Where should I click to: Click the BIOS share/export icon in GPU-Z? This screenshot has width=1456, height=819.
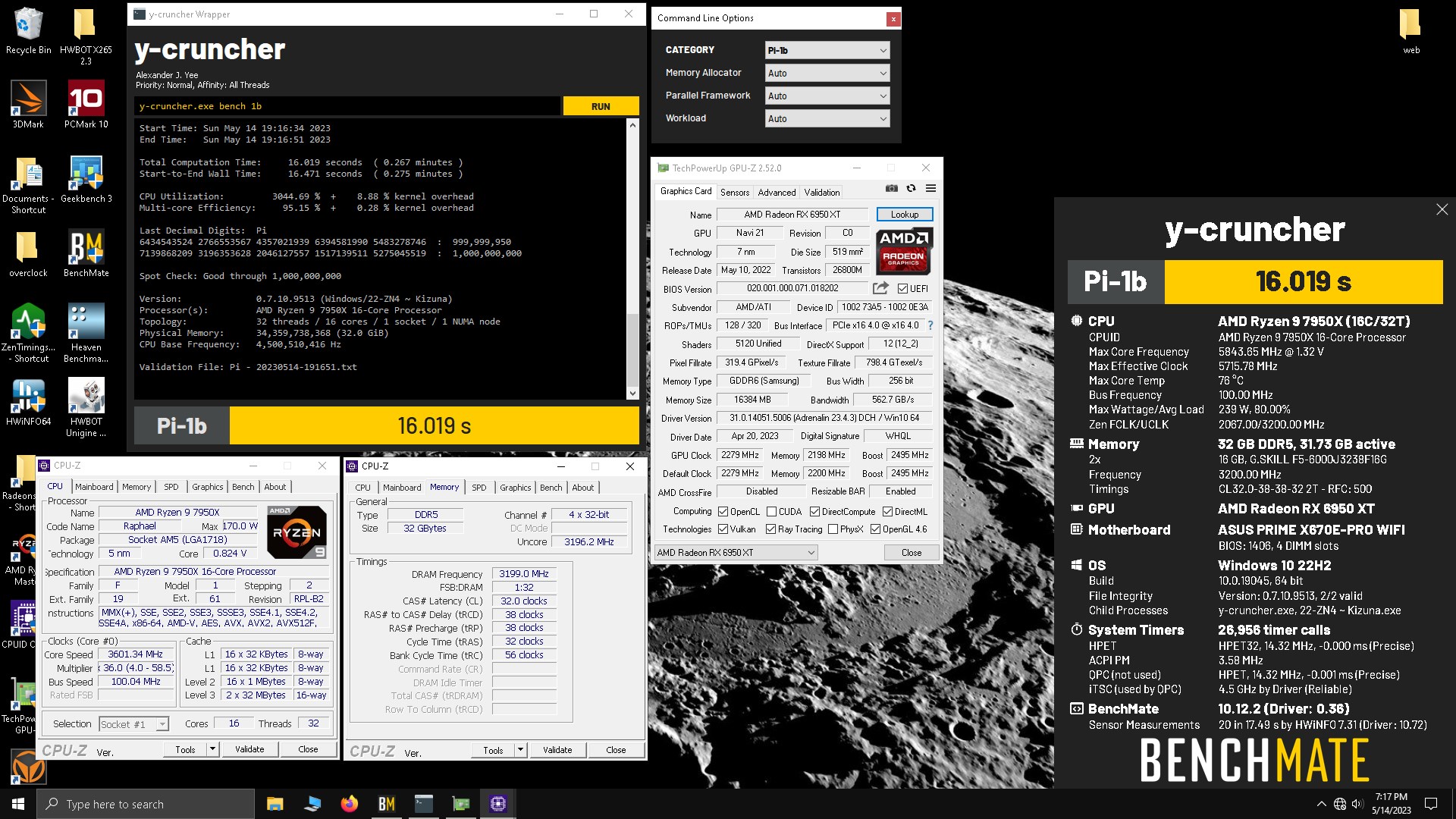pos(880,288)
